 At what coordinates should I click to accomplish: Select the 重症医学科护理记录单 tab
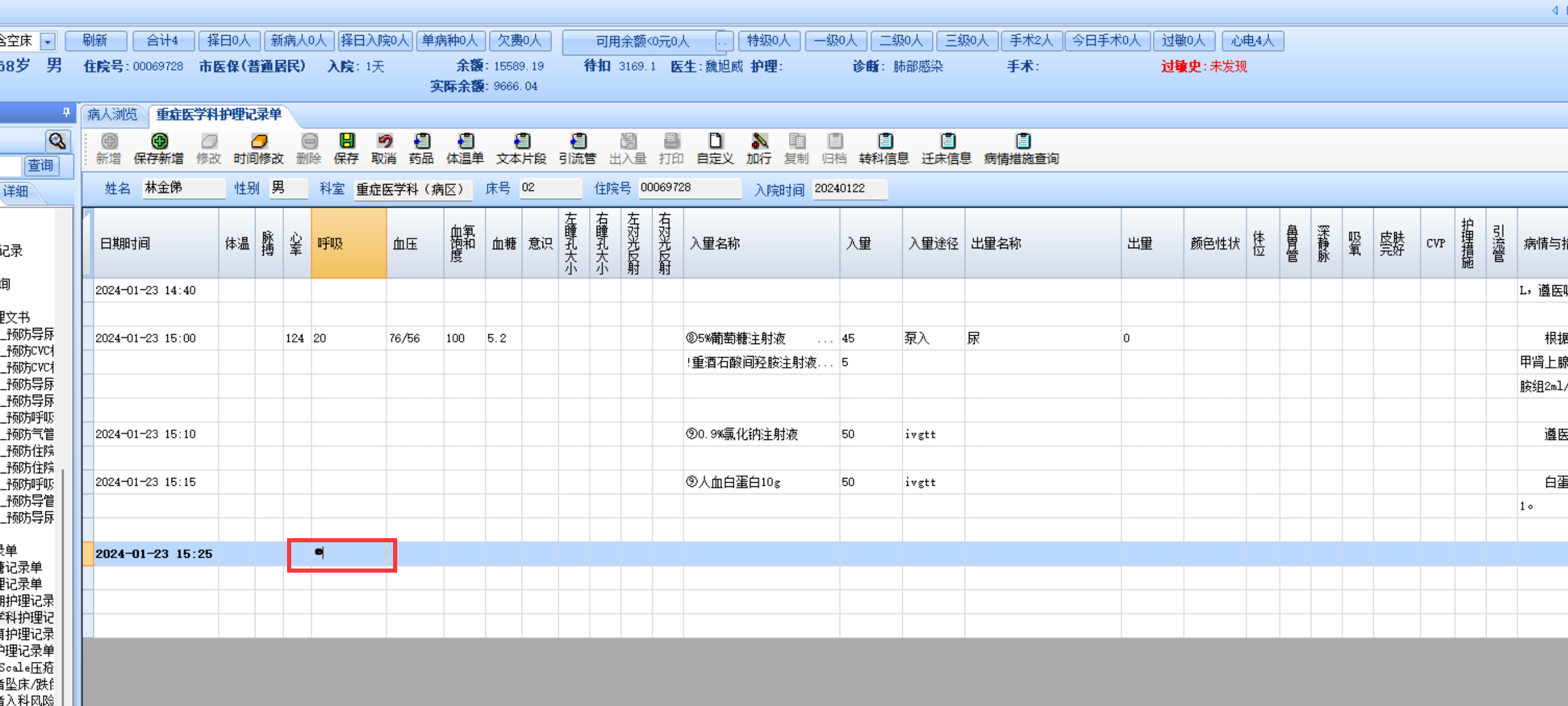click(x=219, y=114)
